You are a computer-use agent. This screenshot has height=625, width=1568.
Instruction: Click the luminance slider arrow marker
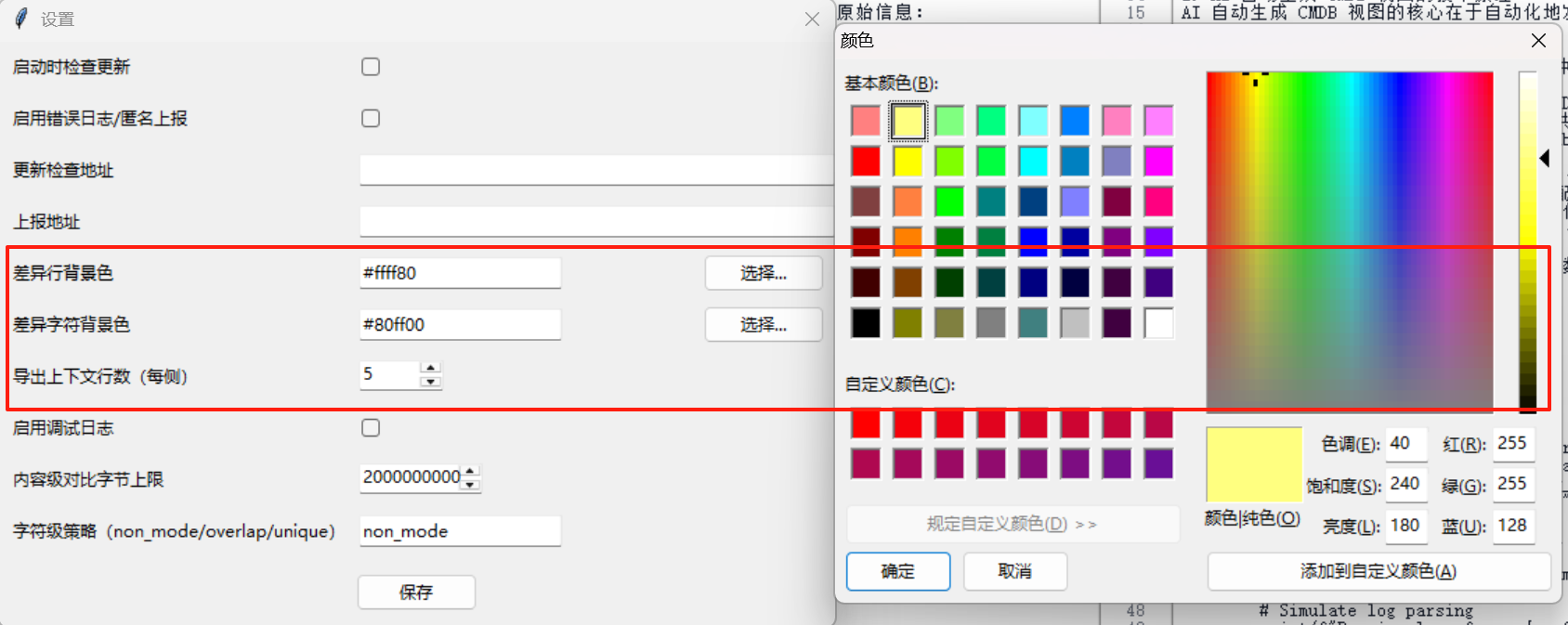1545,159
